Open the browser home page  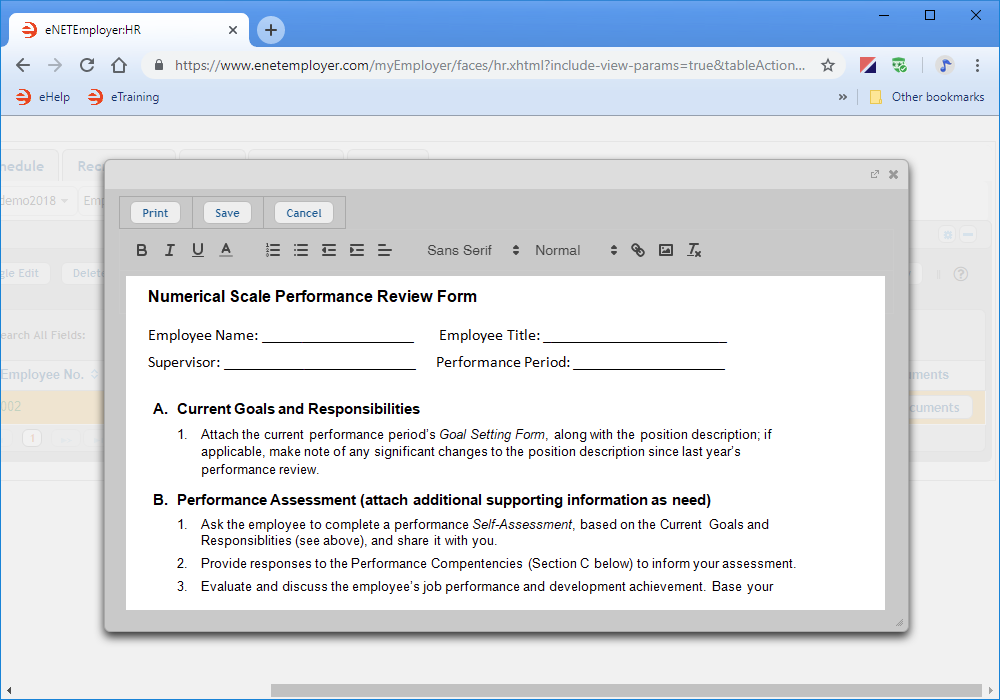coord(119,65)
